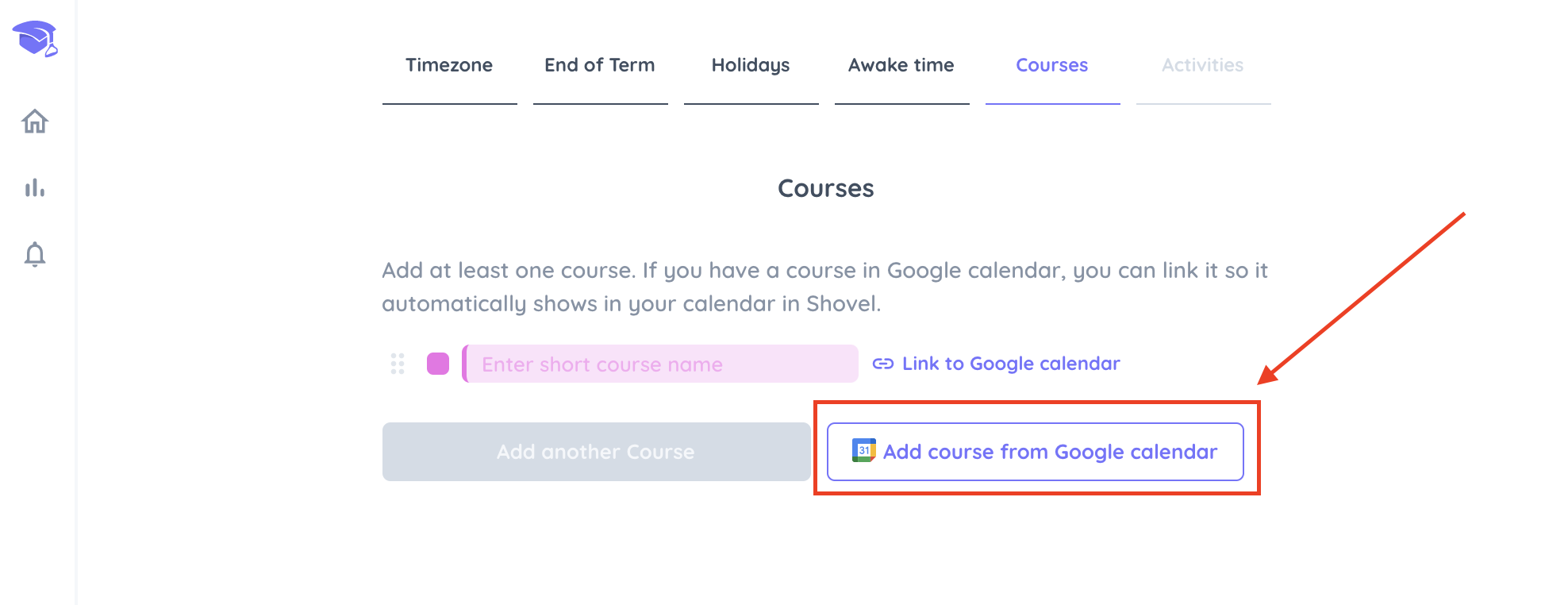
Task: Select the Courses tab
Action: [1052, 65]
